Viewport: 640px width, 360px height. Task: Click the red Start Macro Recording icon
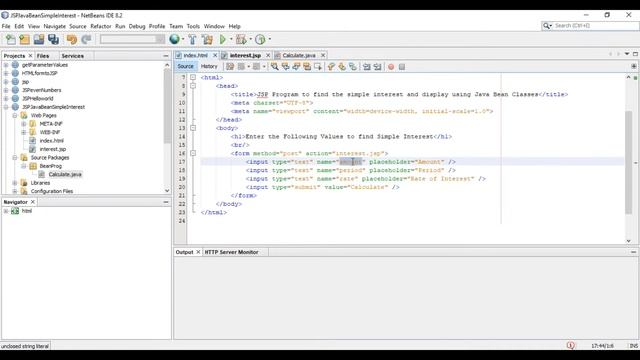pyautogui.click(x=391, y=67)
